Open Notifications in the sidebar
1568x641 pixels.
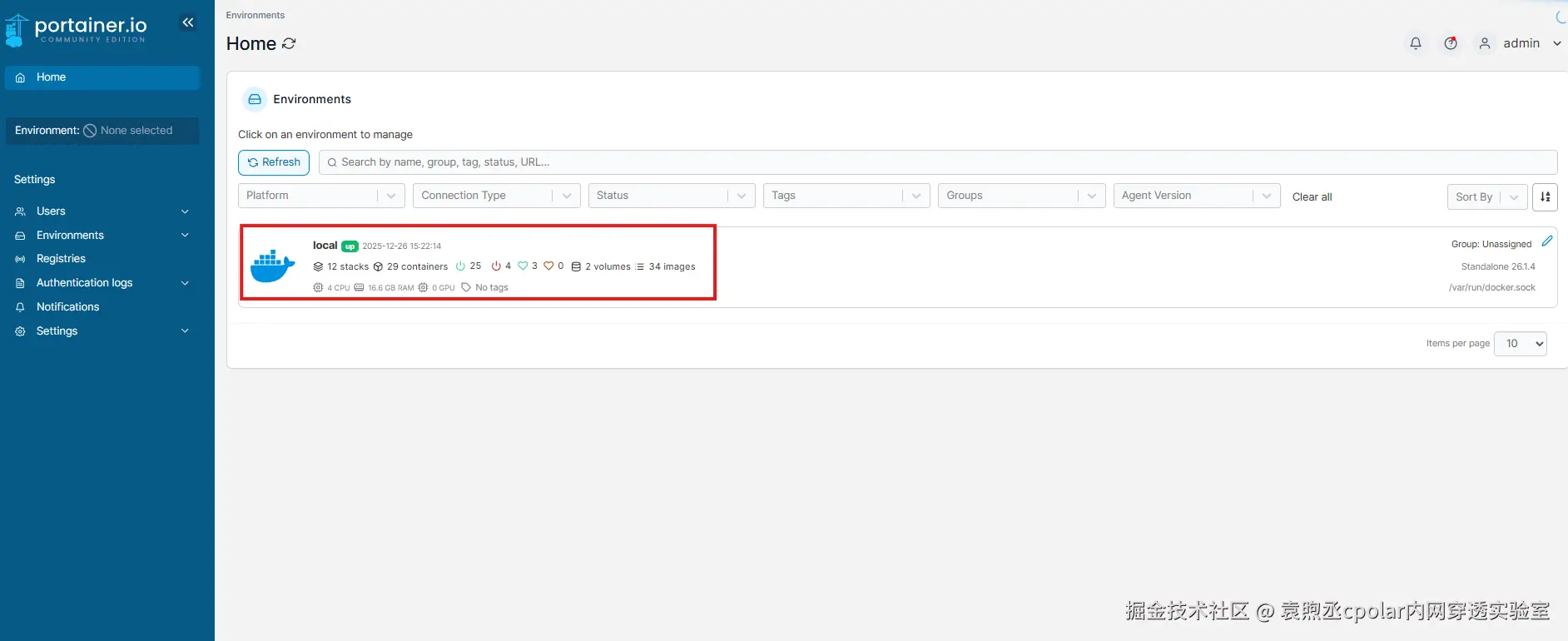(x=102, y=307)
